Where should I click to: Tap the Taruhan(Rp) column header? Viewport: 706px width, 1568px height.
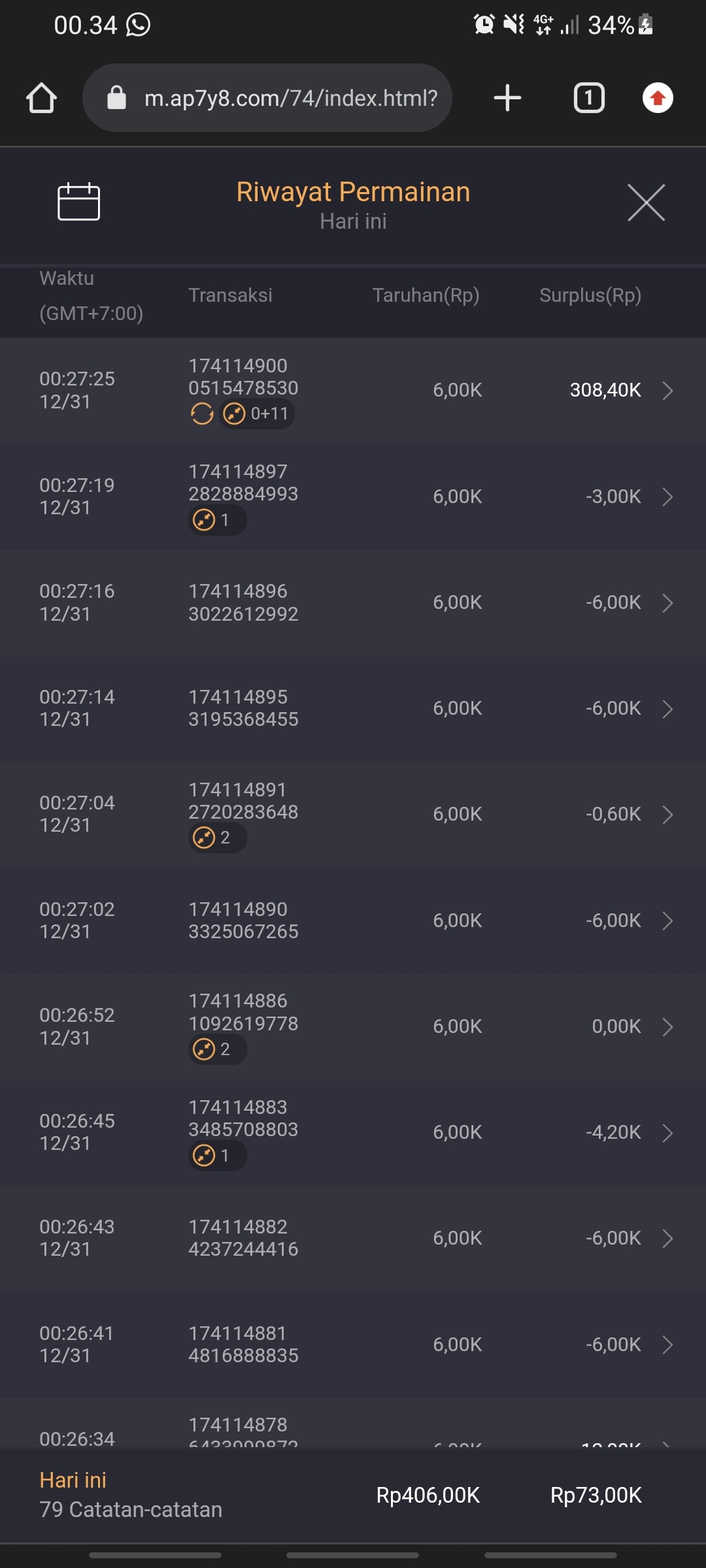[x=426, y=295]
